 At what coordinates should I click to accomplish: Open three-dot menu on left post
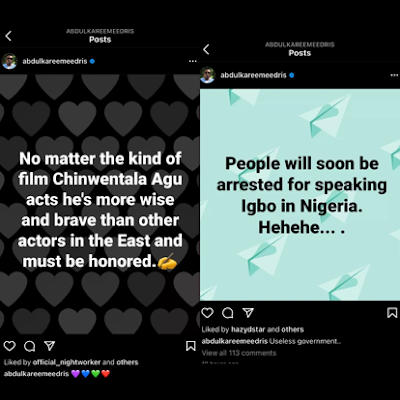(193, 61)
